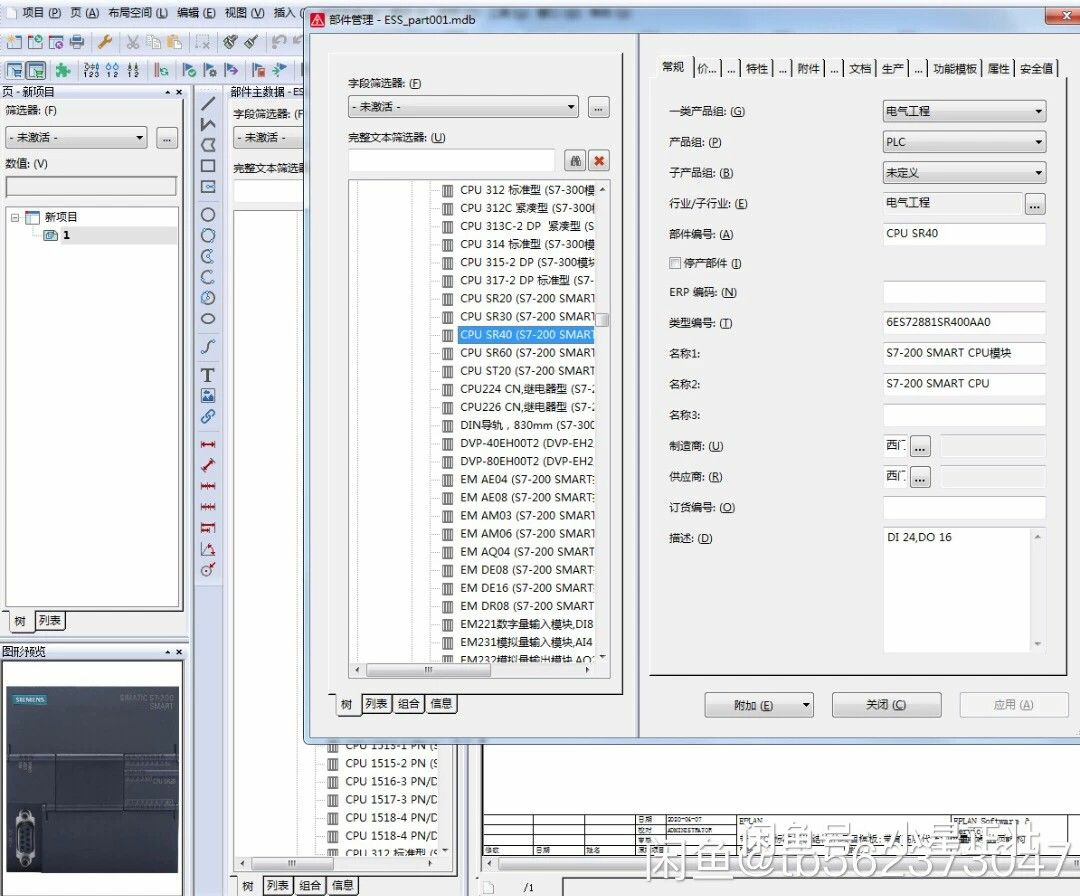Open 字段筛选器 dropdown in 部件主数据 panel
Image resolution: width=1080 pixels, height=896 pixels.
269,138
